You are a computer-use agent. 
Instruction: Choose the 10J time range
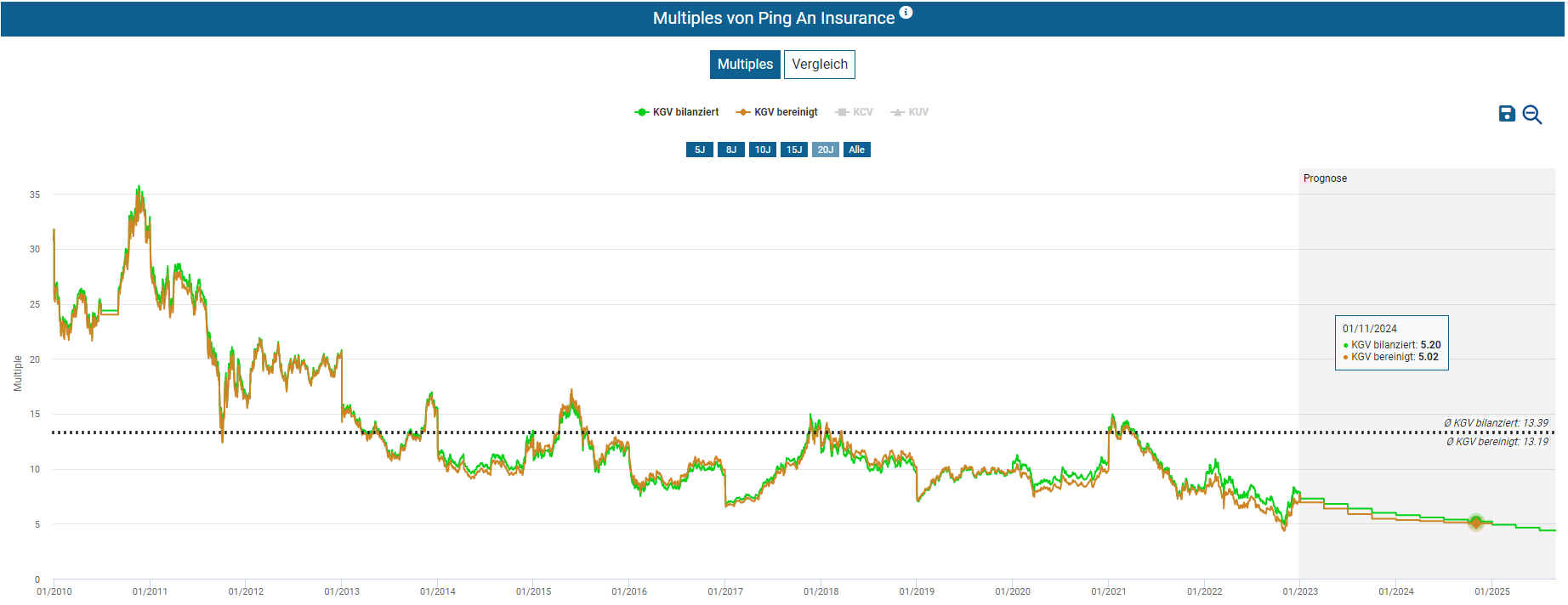pos(762,150)
